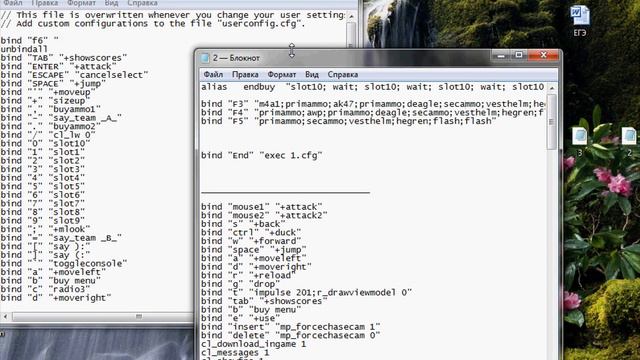
Task: Click bind "5" "slot5" in background window
Action: pos(42,187)
